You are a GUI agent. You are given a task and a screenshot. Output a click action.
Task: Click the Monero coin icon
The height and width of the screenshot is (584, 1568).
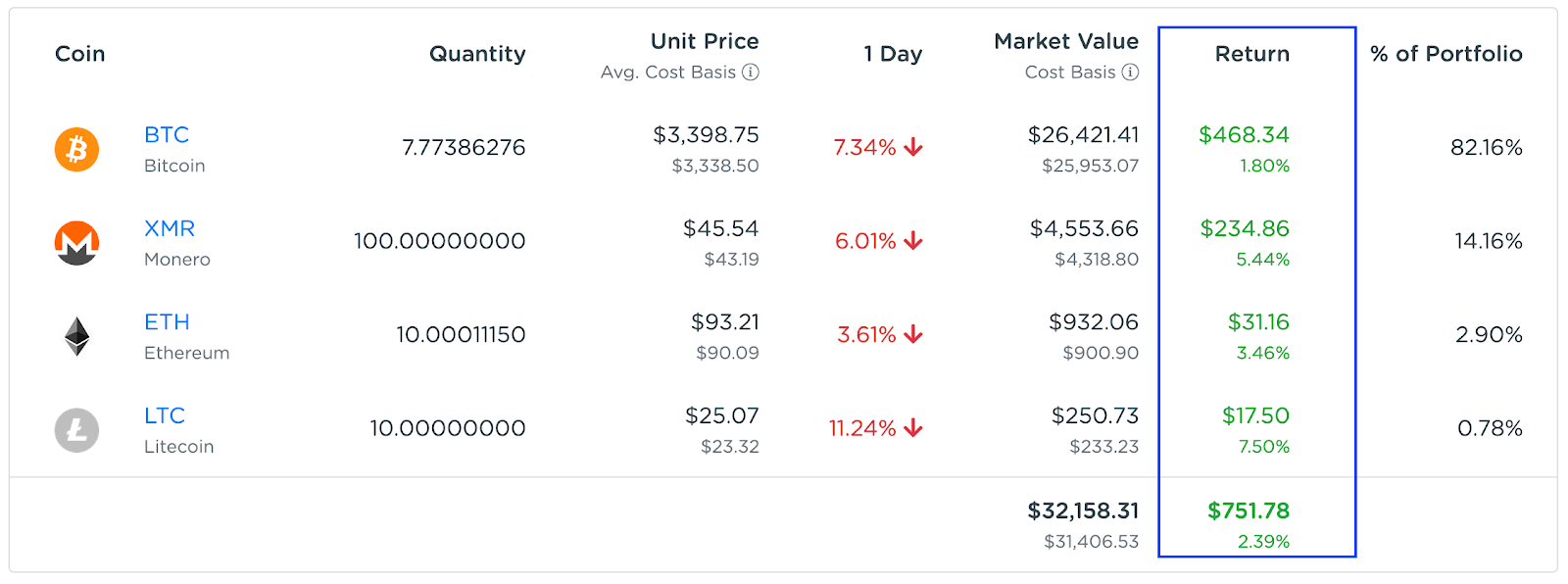(x=76, y=243)
